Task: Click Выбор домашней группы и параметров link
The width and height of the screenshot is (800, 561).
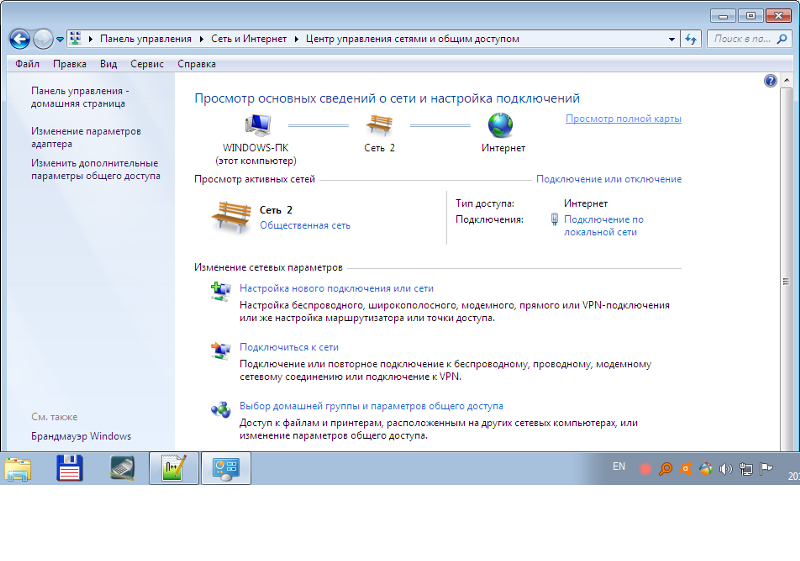Action: pos(371,406)
